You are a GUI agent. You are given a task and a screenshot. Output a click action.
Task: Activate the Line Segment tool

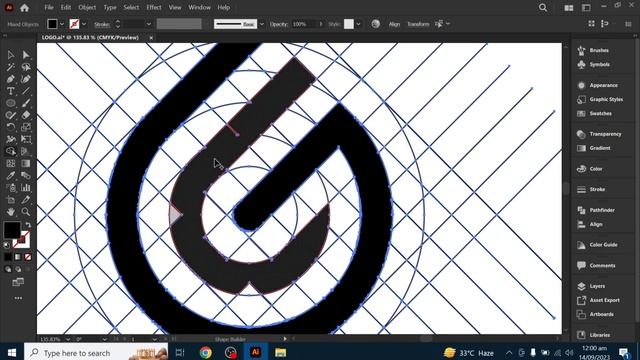[x=26, y=91]
